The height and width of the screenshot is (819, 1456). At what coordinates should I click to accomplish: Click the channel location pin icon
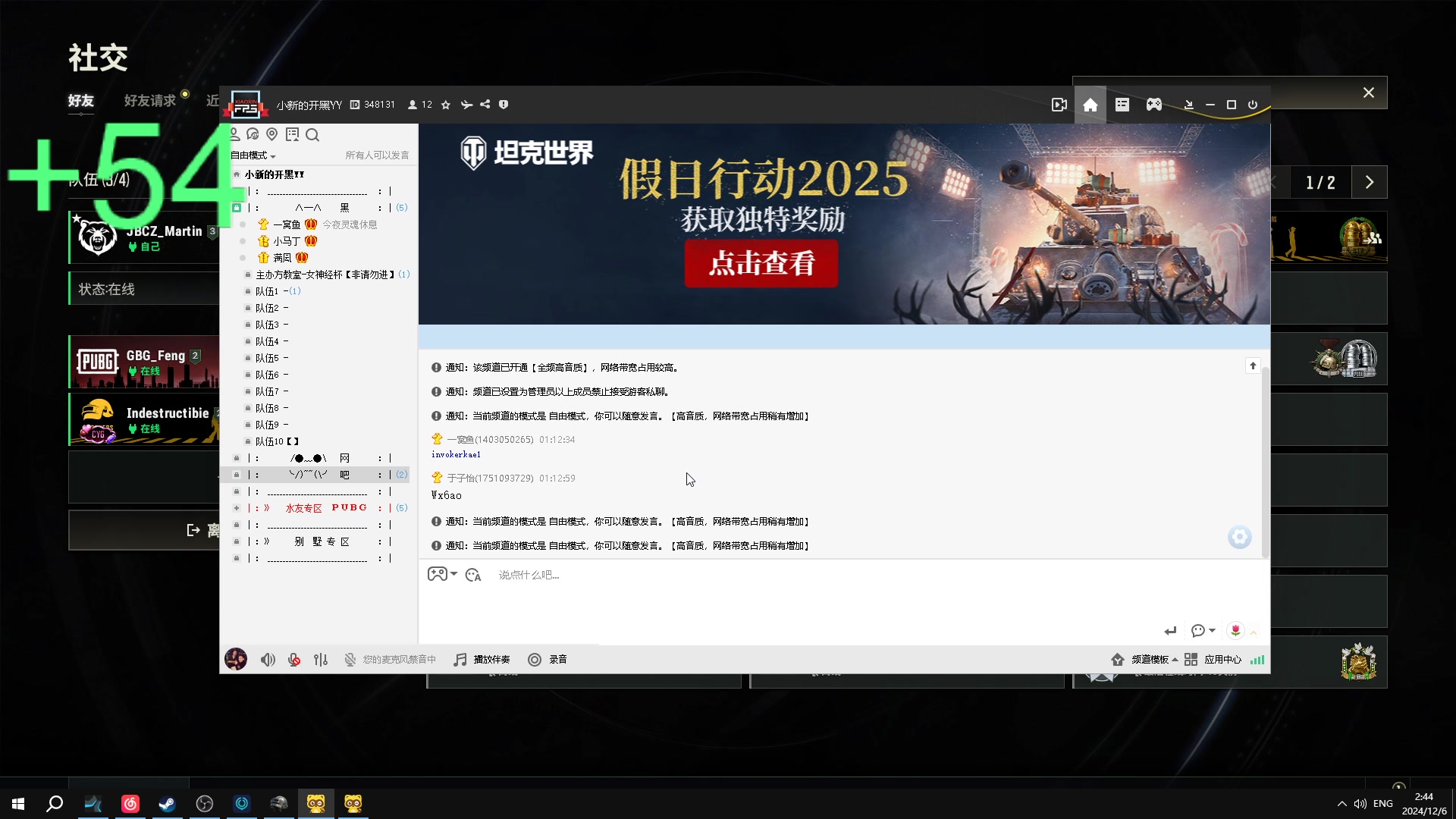[272, 135]
